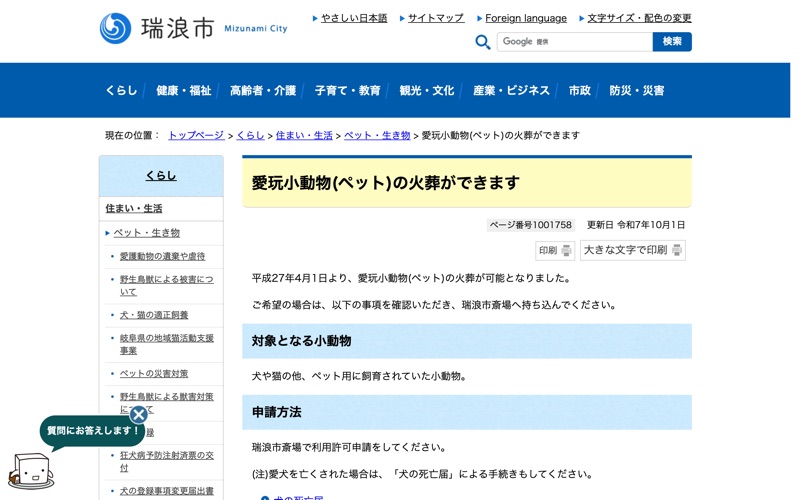
Task: Open 住まい・生活 in the sidebar
Action: [134, 208]
